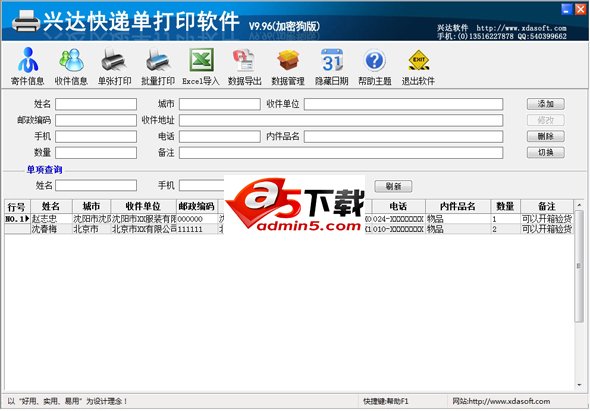590x411 pixels.
Task: Focus the 电话 input field
Action: pos(220,137)
